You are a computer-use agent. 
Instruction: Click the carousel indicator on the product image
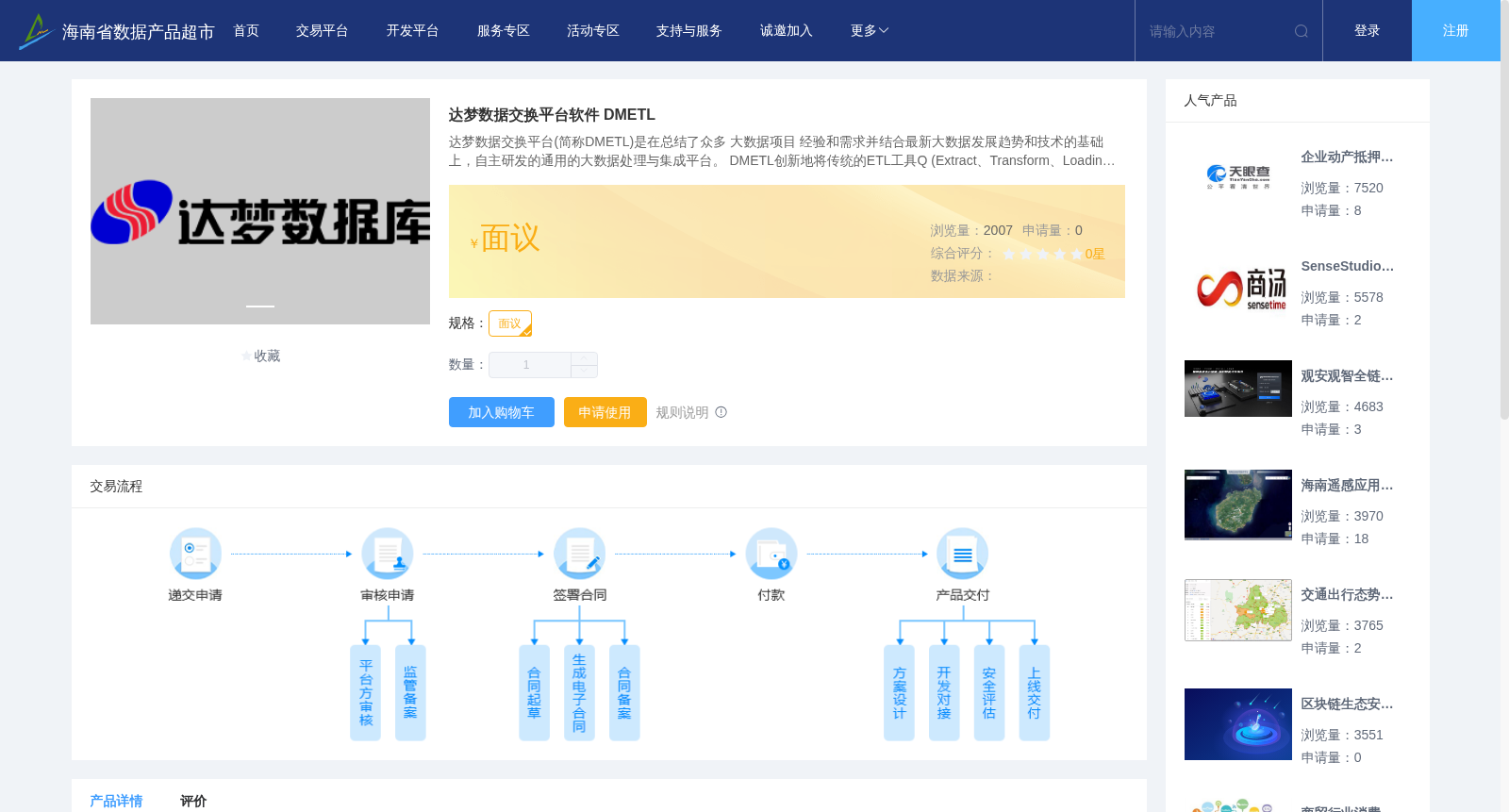click(x=260, y=306)
